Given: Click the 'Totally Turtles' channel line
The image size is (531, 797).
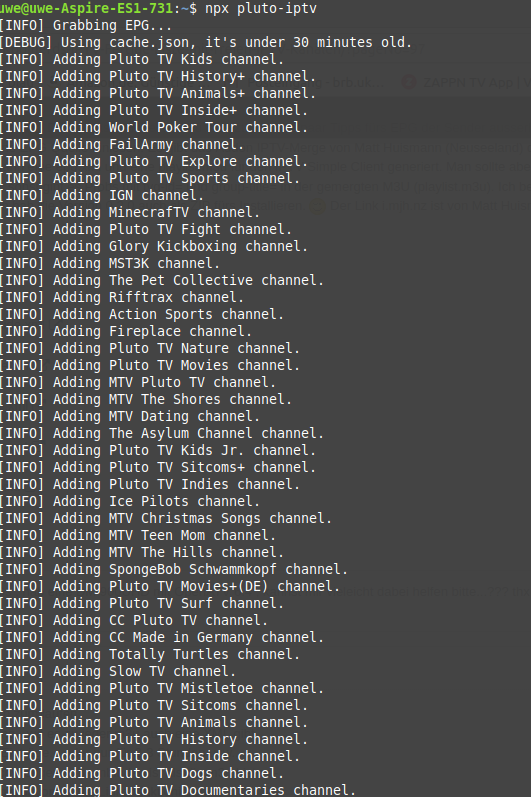Looking at the screenshot, I should [x=150, y=655].
